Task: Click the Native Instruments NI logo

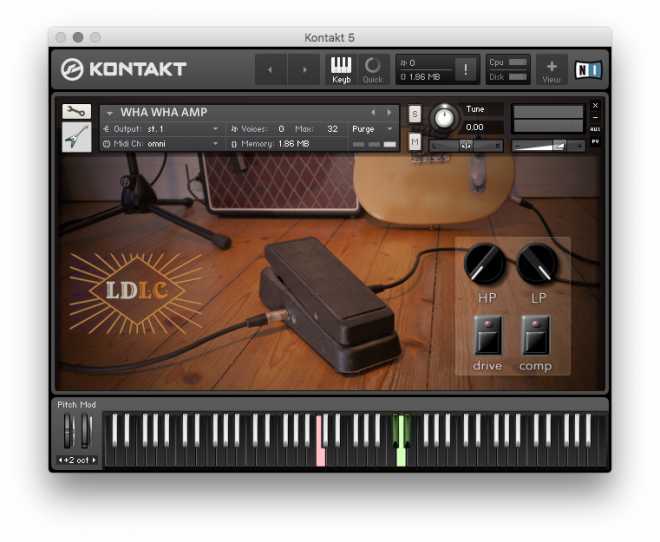Action: [588, 70]
